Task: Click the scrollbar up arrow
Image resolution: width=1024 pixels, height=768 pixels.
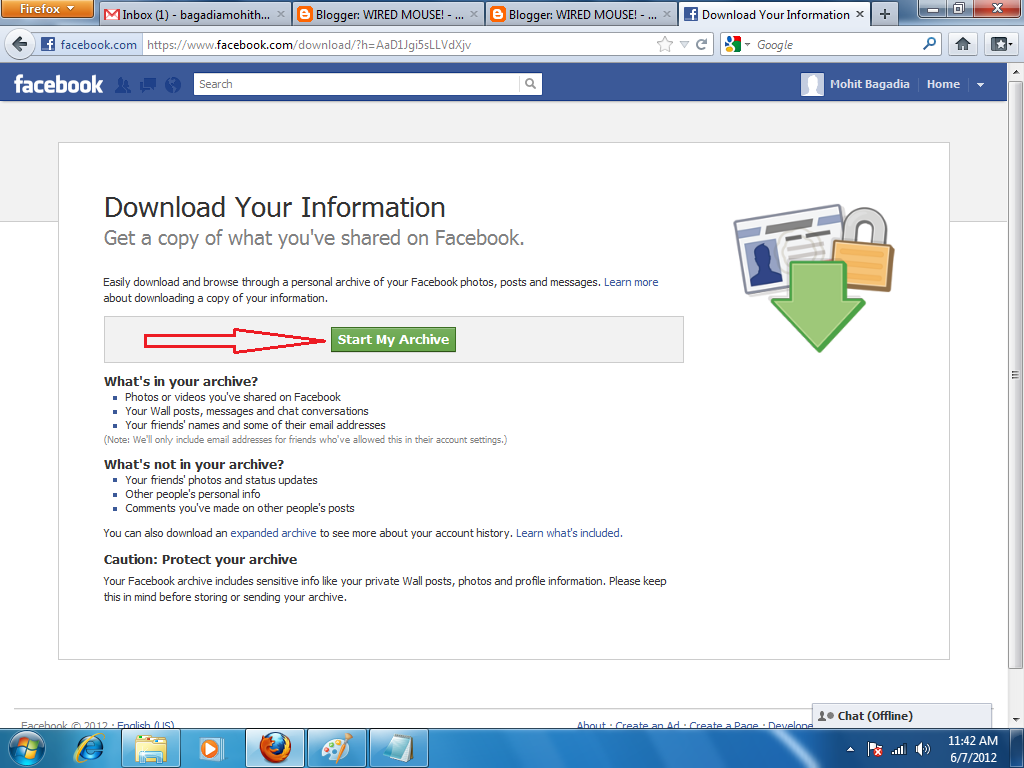Action: (1016, 71)
